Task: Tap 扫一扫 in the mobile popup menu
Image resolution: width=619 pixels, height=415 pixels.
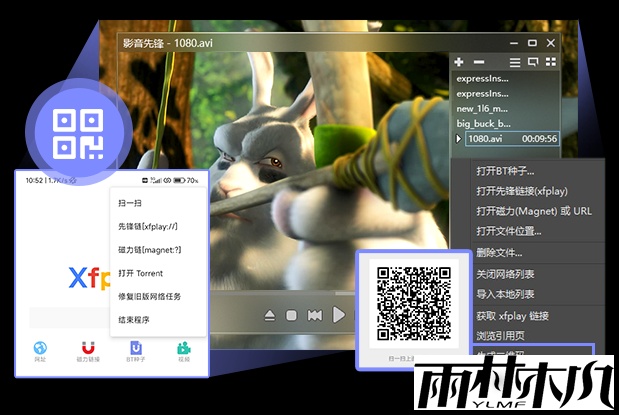Action: pyautogui.click(x=129, y=203)
